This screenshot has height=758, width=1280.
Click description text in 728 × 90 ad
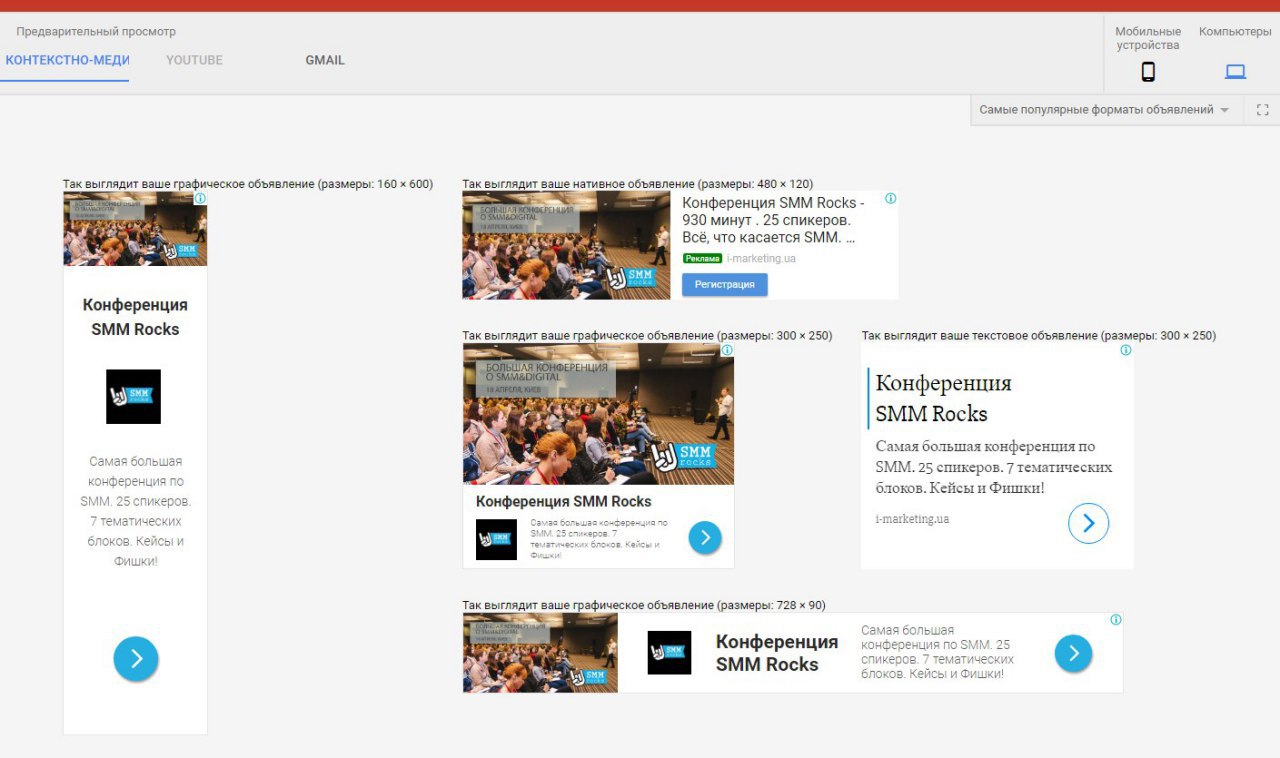(937, 652)
